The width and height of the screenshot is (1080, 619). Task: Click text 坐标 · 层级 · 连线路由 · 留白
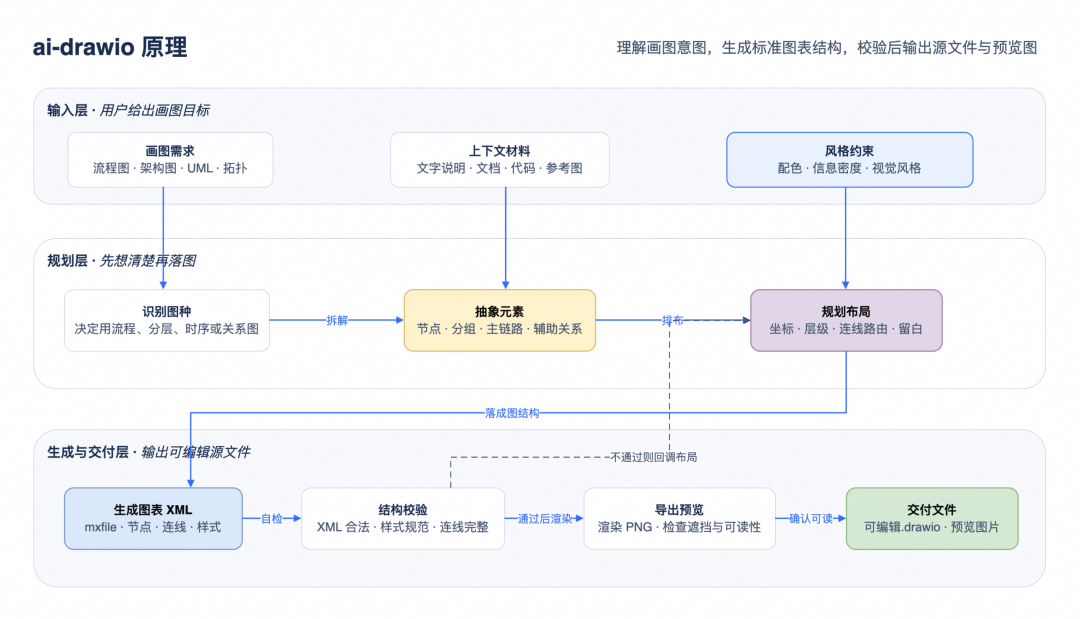(x=846, y=328)
